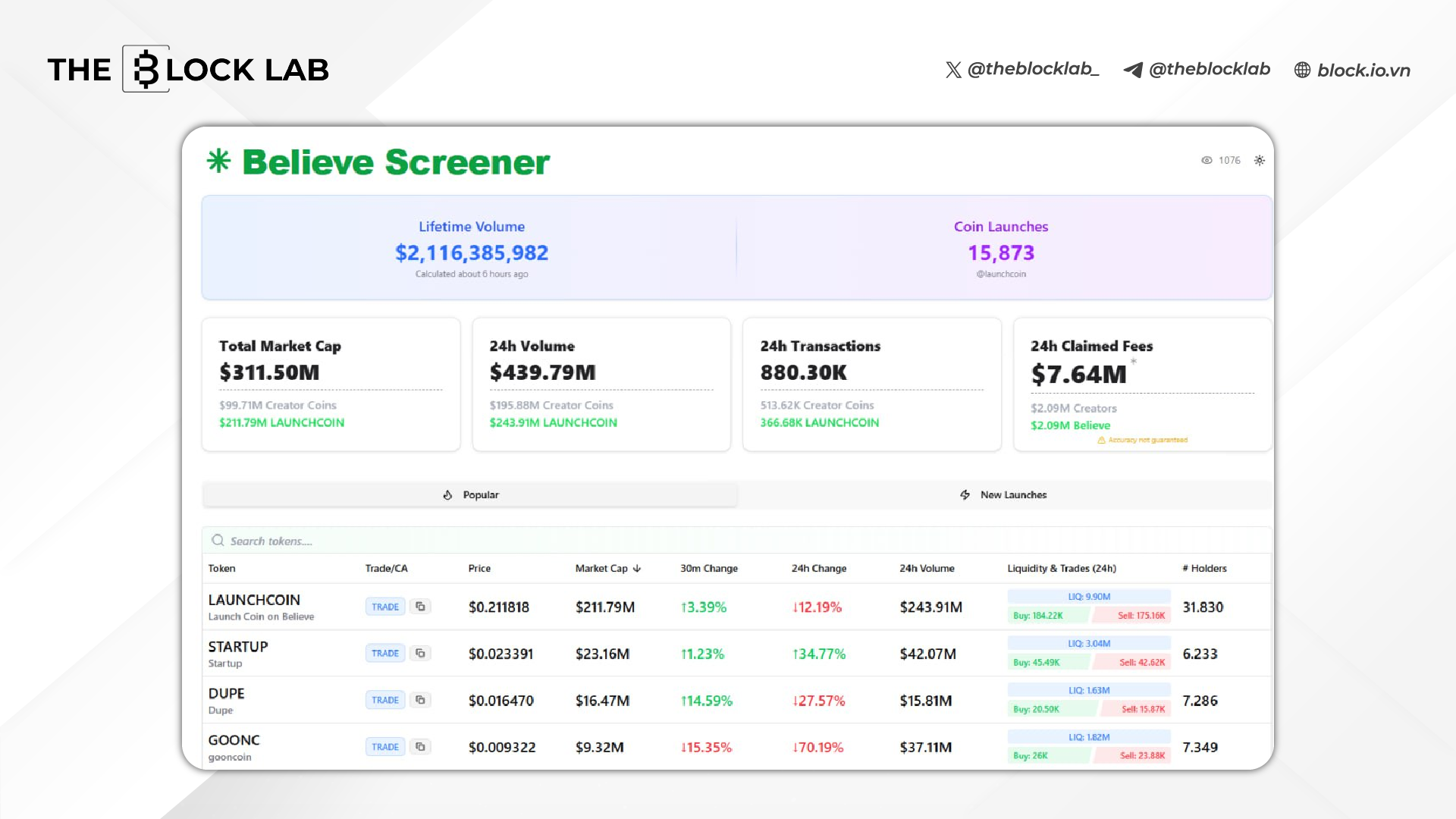The height and width of the screenshot is (819, 1456).
Task: Click the lightning icon on New Launches
Action: pyautogui.click(x=965, y=494)
